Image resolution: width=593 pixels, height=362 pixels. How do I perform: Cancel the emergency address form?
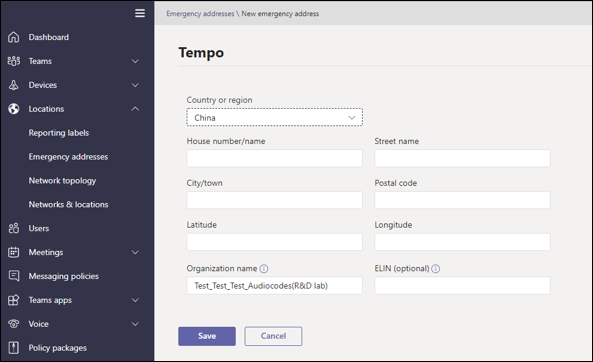tap(273, 336)
